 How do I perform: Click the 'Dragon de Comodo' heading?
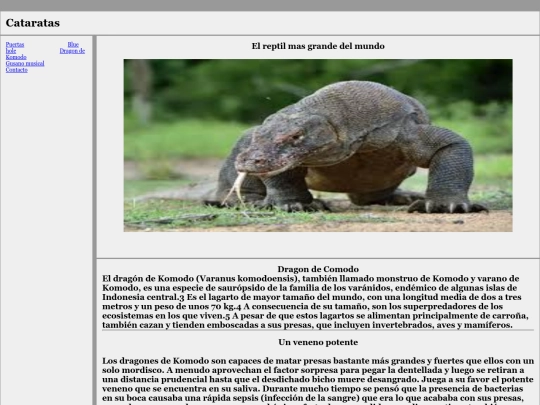click(x=318, y=269)
